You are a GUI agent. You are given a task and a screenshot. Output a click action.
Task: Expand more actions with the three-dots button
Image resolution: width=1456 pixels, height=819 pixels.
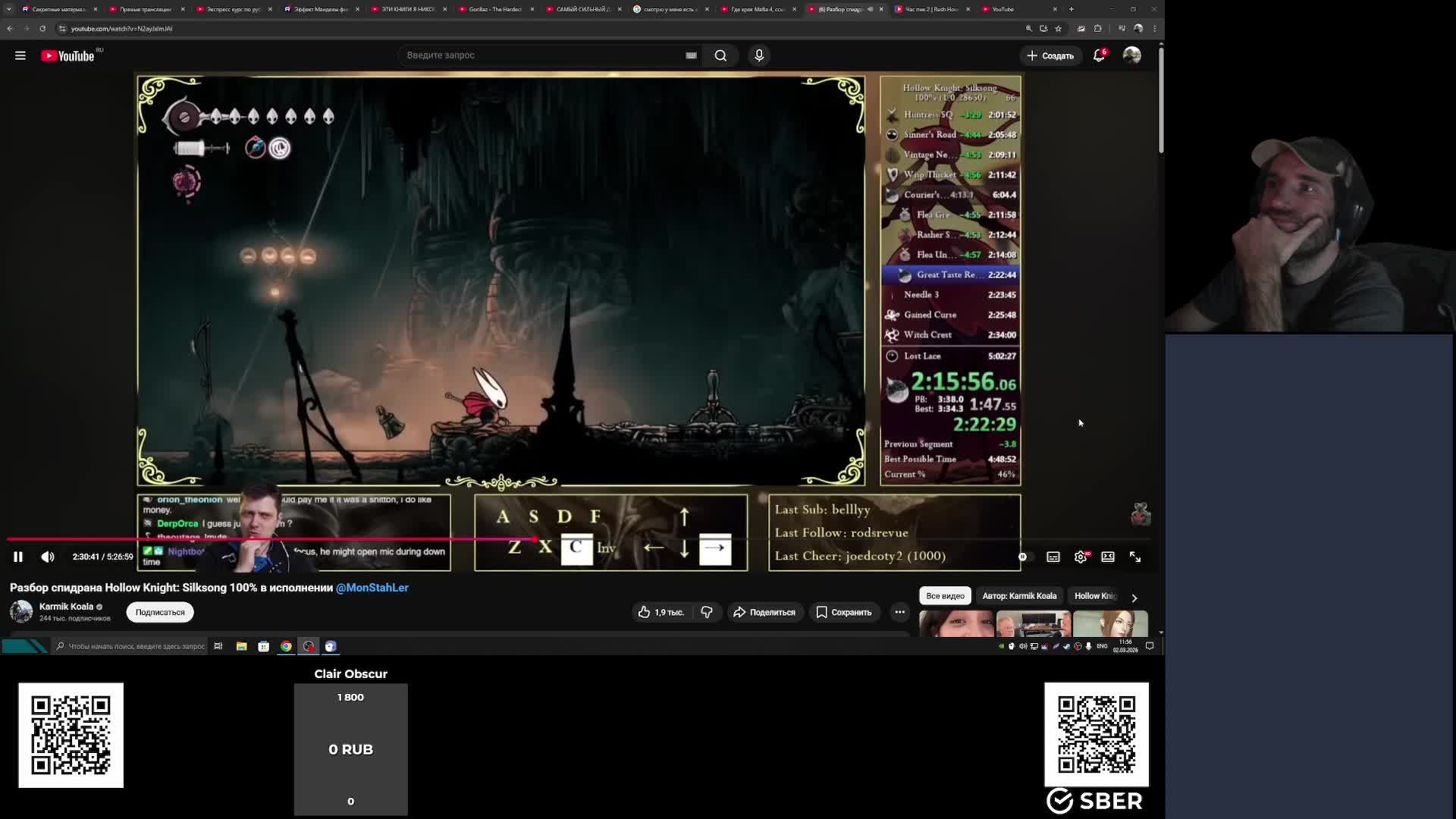899,613
